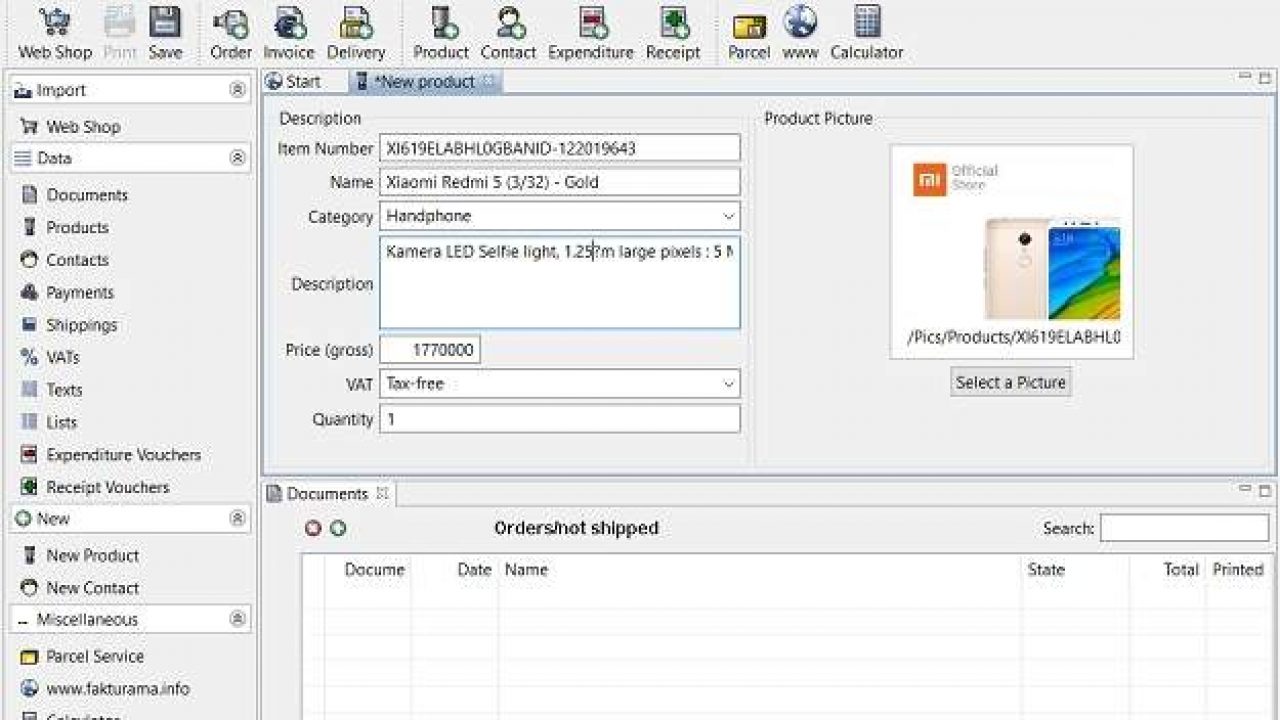The image size is (1280, 720).
Task: Click the Select a Picture button
Action: (x=1011, y=382)
